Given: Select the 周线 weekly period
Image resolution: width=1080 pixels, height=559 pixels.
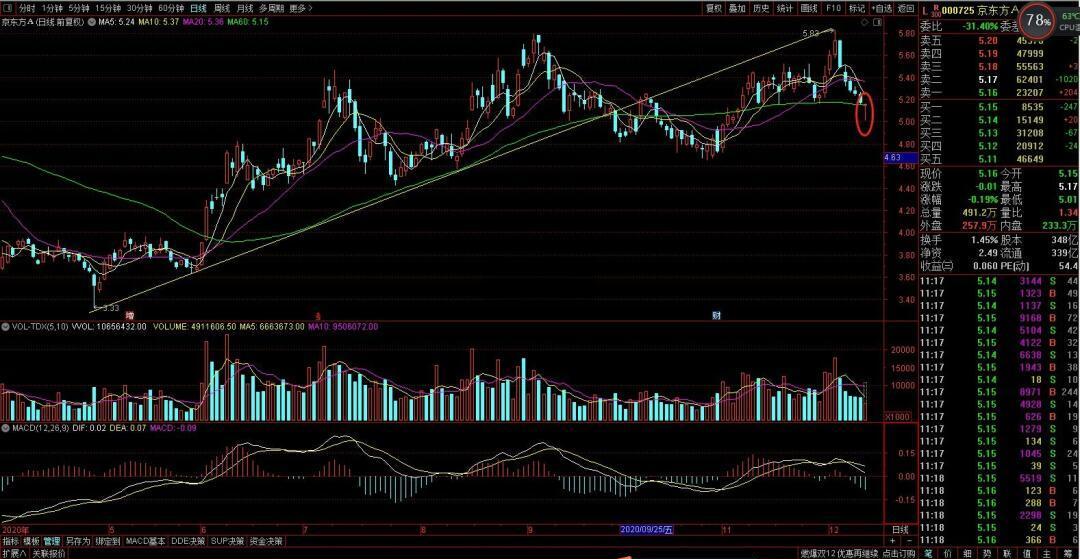Looking at the screenshot, I should tap(221, 8).
